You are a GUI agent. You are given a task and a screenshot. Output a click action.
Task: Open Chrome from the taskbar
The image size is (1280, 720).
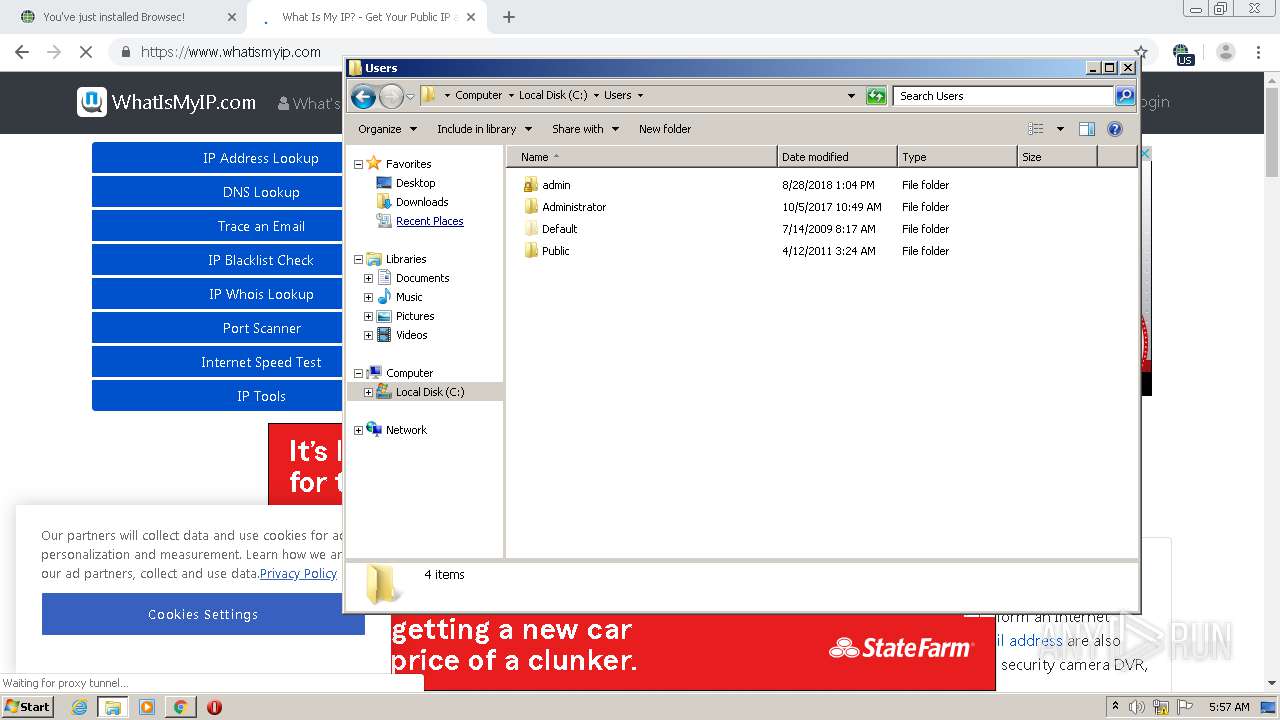point(180,707)
